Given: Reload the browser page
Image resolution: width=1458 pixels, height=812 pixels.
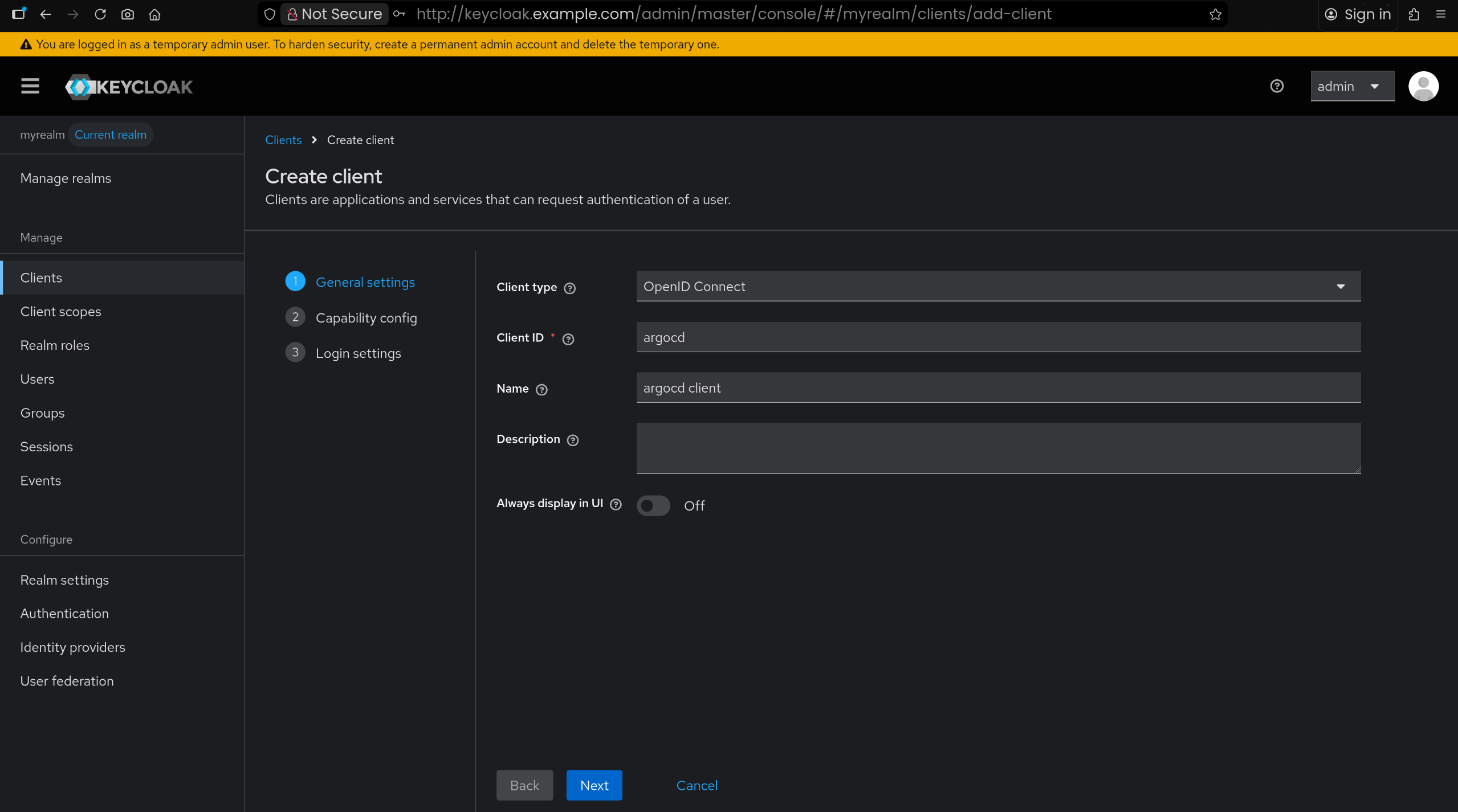Looking at the screenshot, I should 100,14.
